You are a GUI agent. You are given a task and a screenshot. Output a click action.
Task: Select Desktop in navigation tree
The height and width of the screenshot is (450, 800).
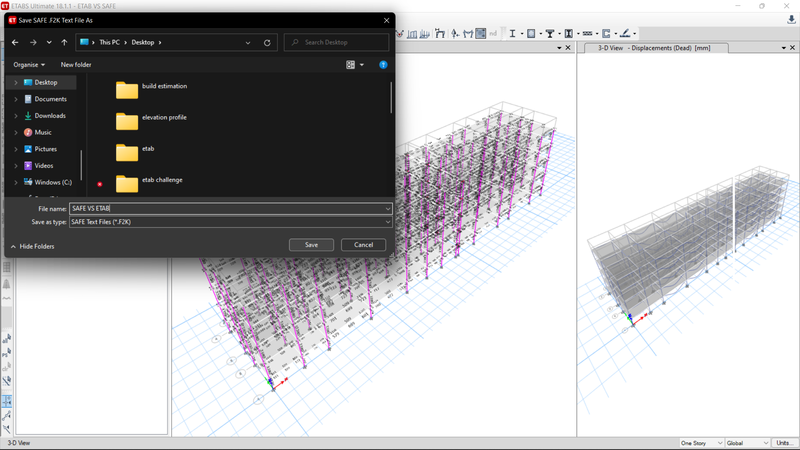[x=45, y=82]
